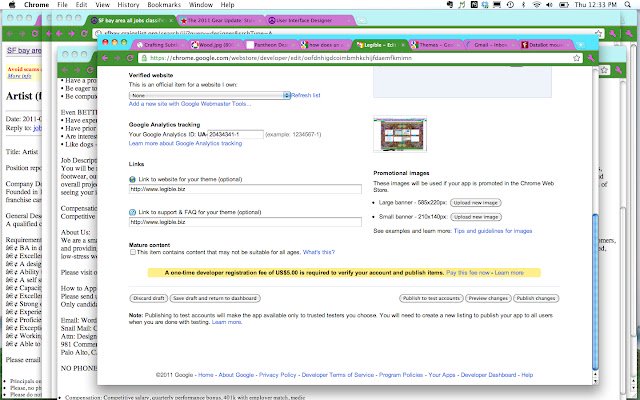Switch to the Crafting Subtl... tab
This screenshot has width=640, height=400.
[x=160, y=45]
